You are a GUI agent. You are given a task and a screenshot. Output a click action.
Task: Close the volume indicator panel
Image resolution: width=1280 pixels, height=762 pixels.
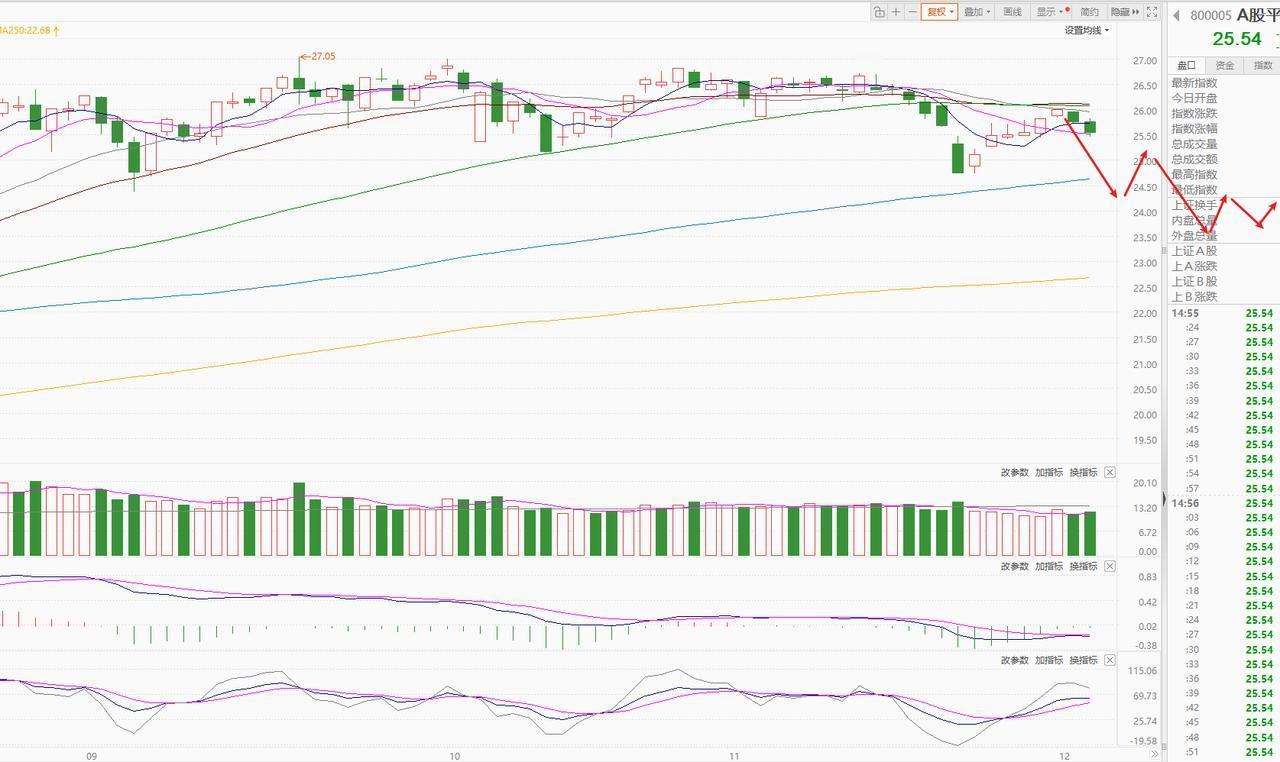[x=1110, y=472]
